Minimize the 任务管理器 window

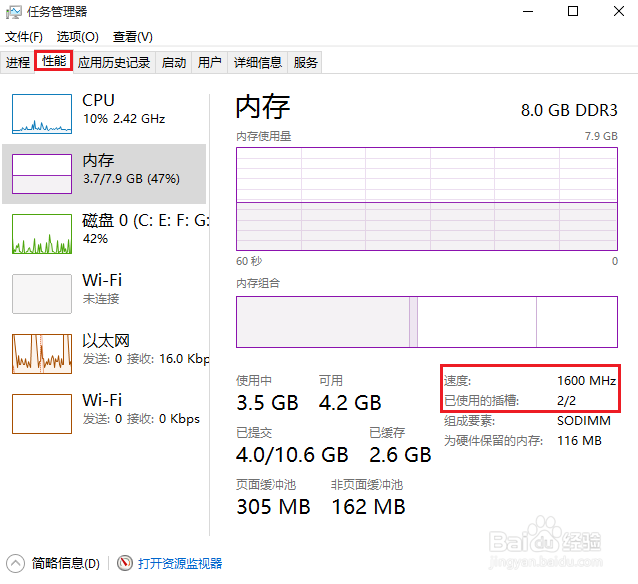(528, 11)
